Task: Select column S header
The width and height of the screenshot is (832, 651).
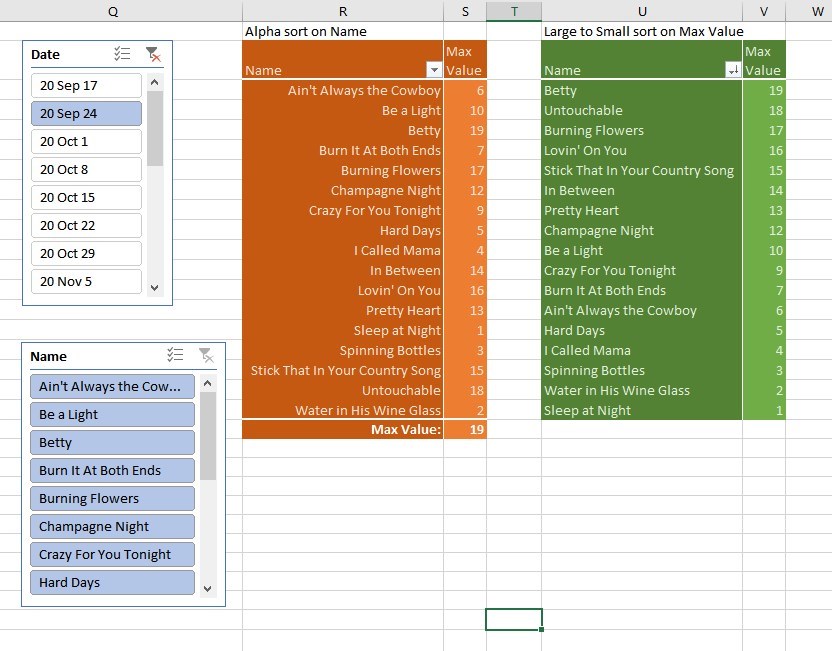Action: pos(465,11)
